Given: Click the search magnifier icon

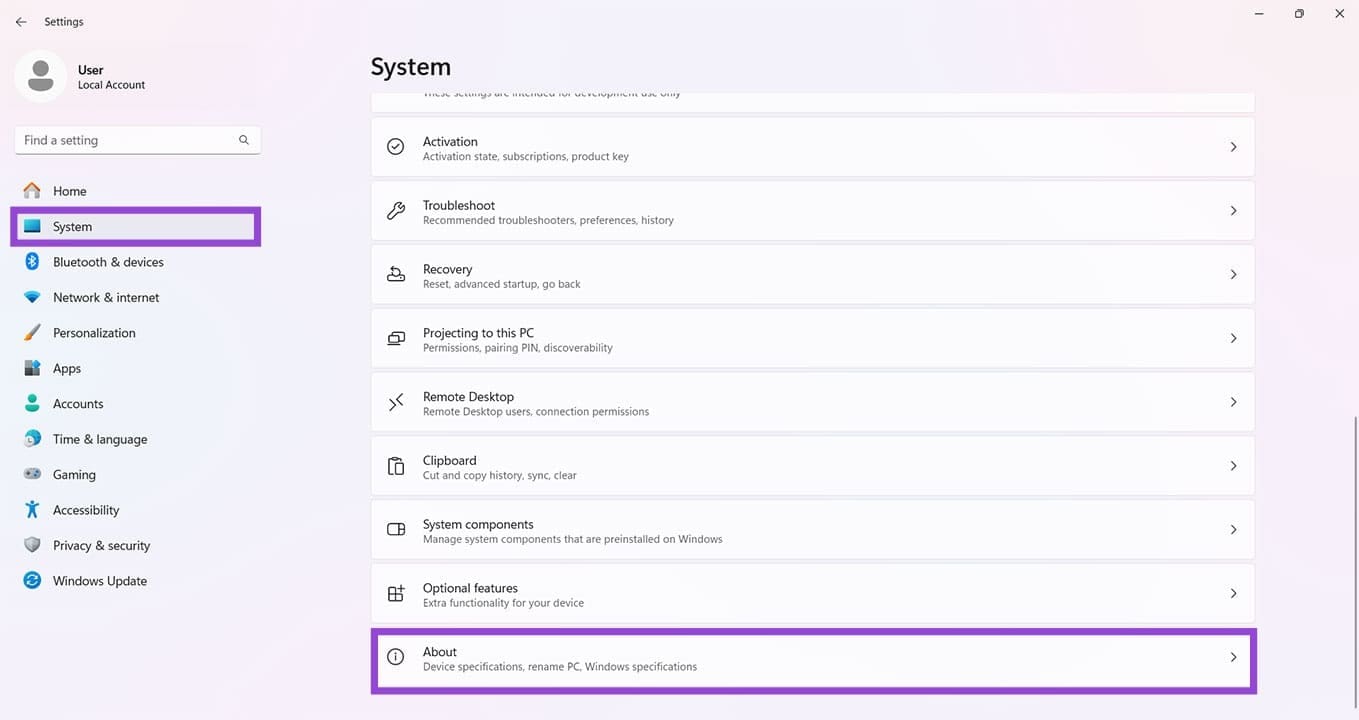Looking at the screenshot, I should [244, 140].
